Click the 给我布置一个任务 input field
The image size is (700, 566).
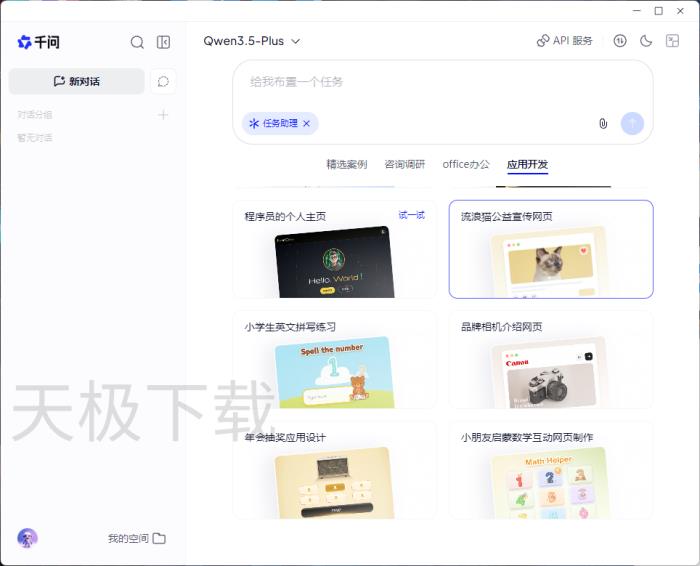point(440,82)
